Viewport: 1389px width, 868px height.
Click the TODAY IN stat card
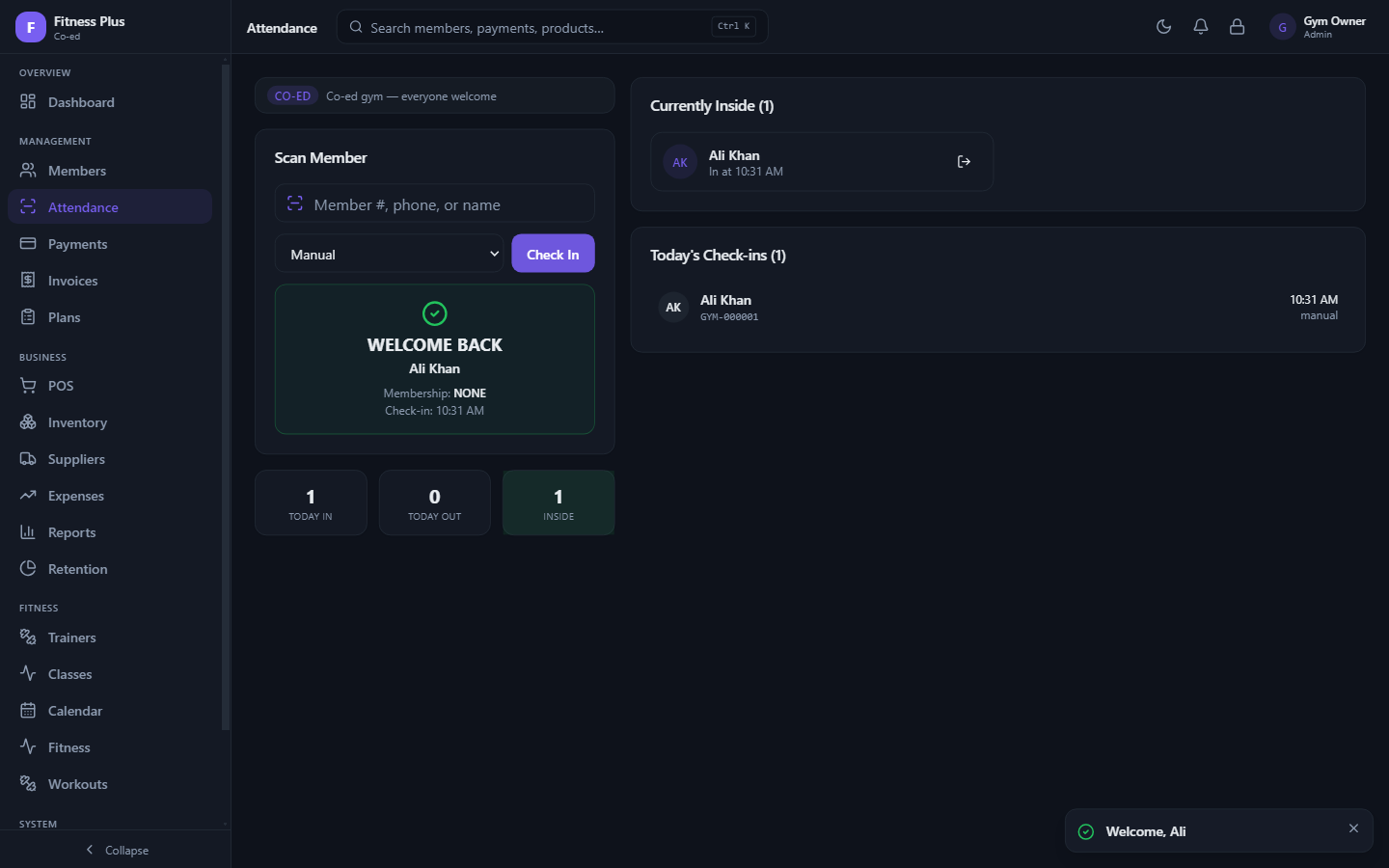click(x=311, y=502)
